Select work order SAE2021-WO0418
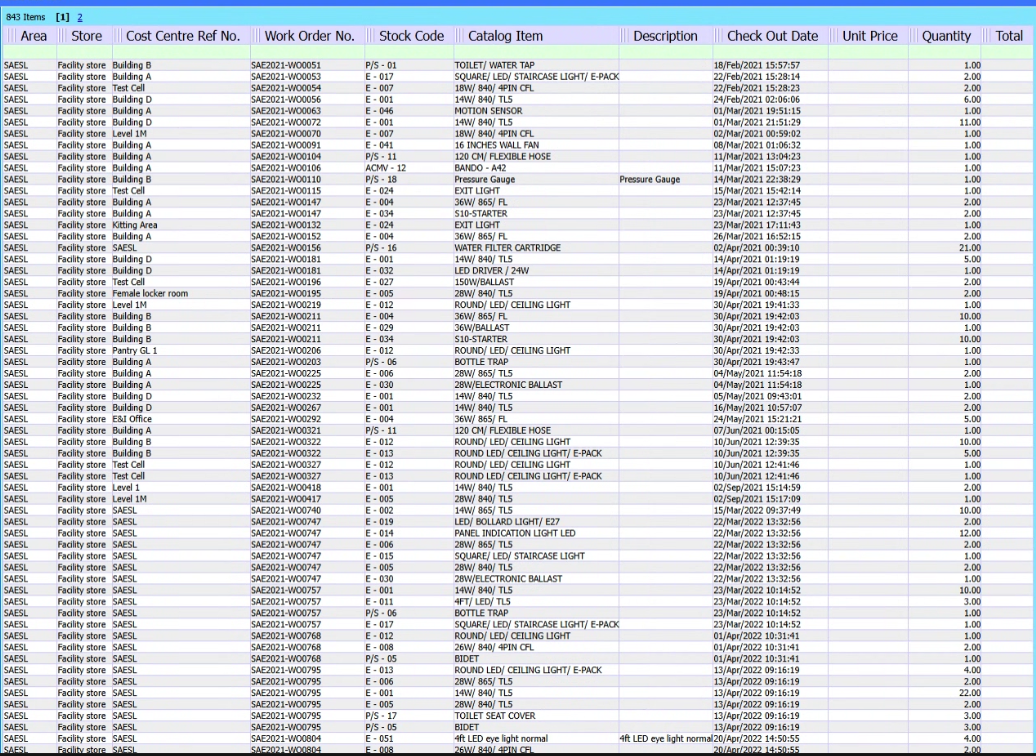1036x756 pixels. click(x=286, y=488)
